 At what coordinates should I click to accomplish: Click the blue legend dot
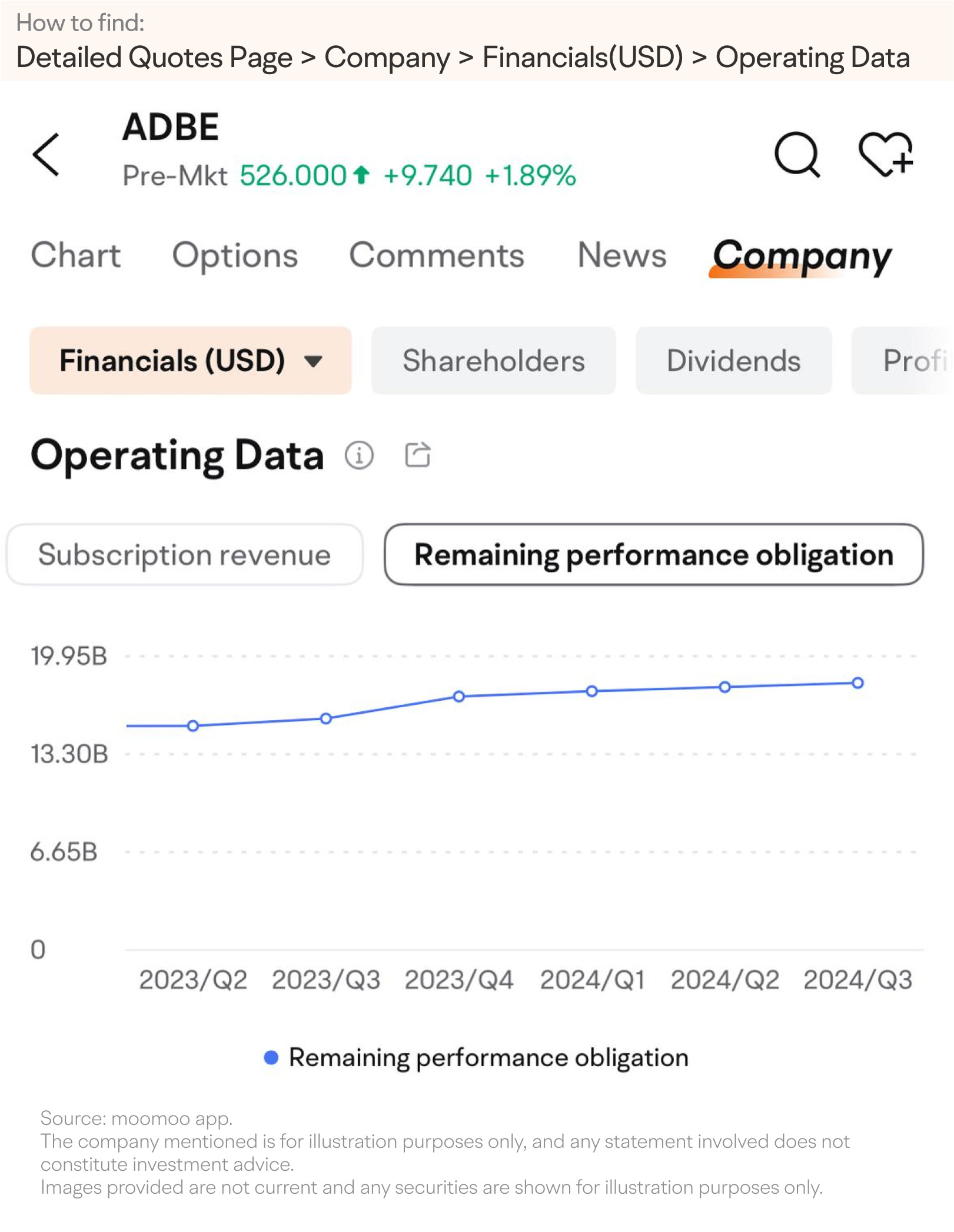[271, 1058]
